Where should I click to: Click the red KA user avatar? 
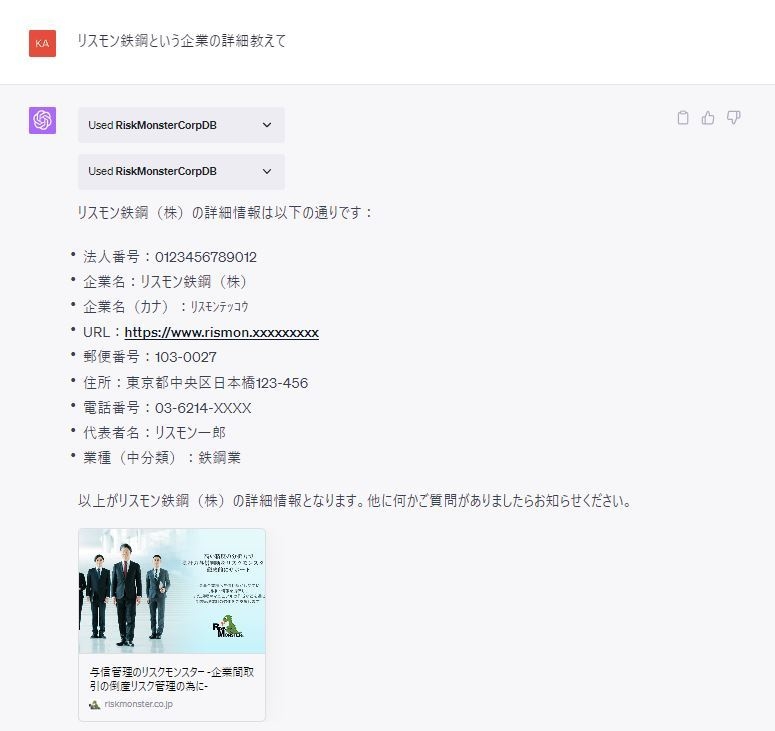(x=42, y=42)
